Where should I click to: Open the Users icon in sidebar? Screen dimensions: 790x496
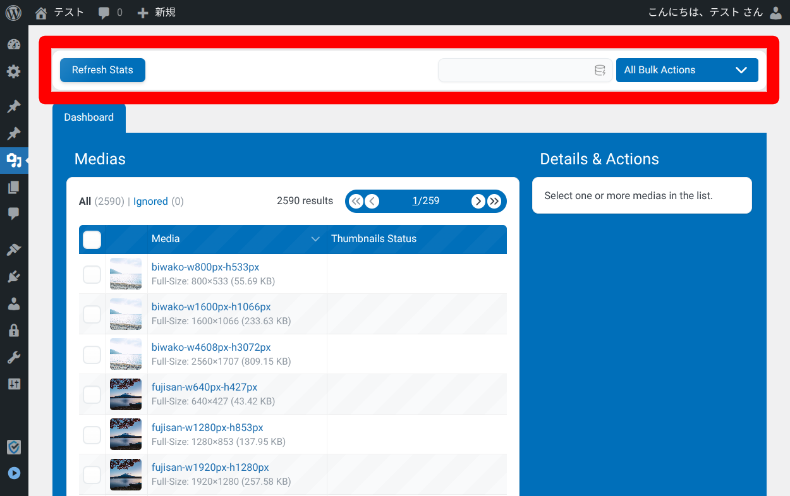[13, 304]
